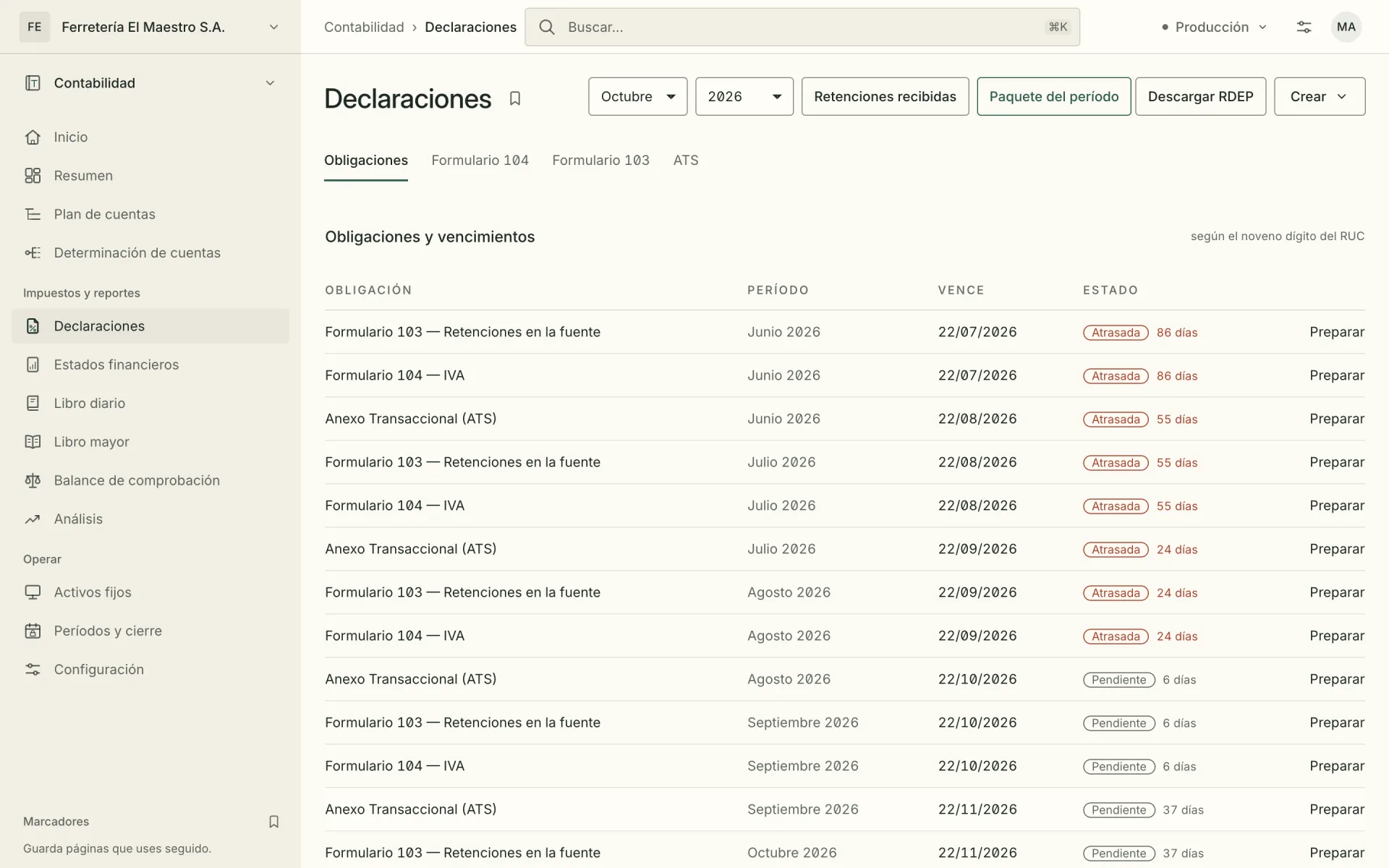This screenshot has width=1389, height=868.
Task: Click Formulario 103 row for Agosto 2026
Action: (845, 592)
